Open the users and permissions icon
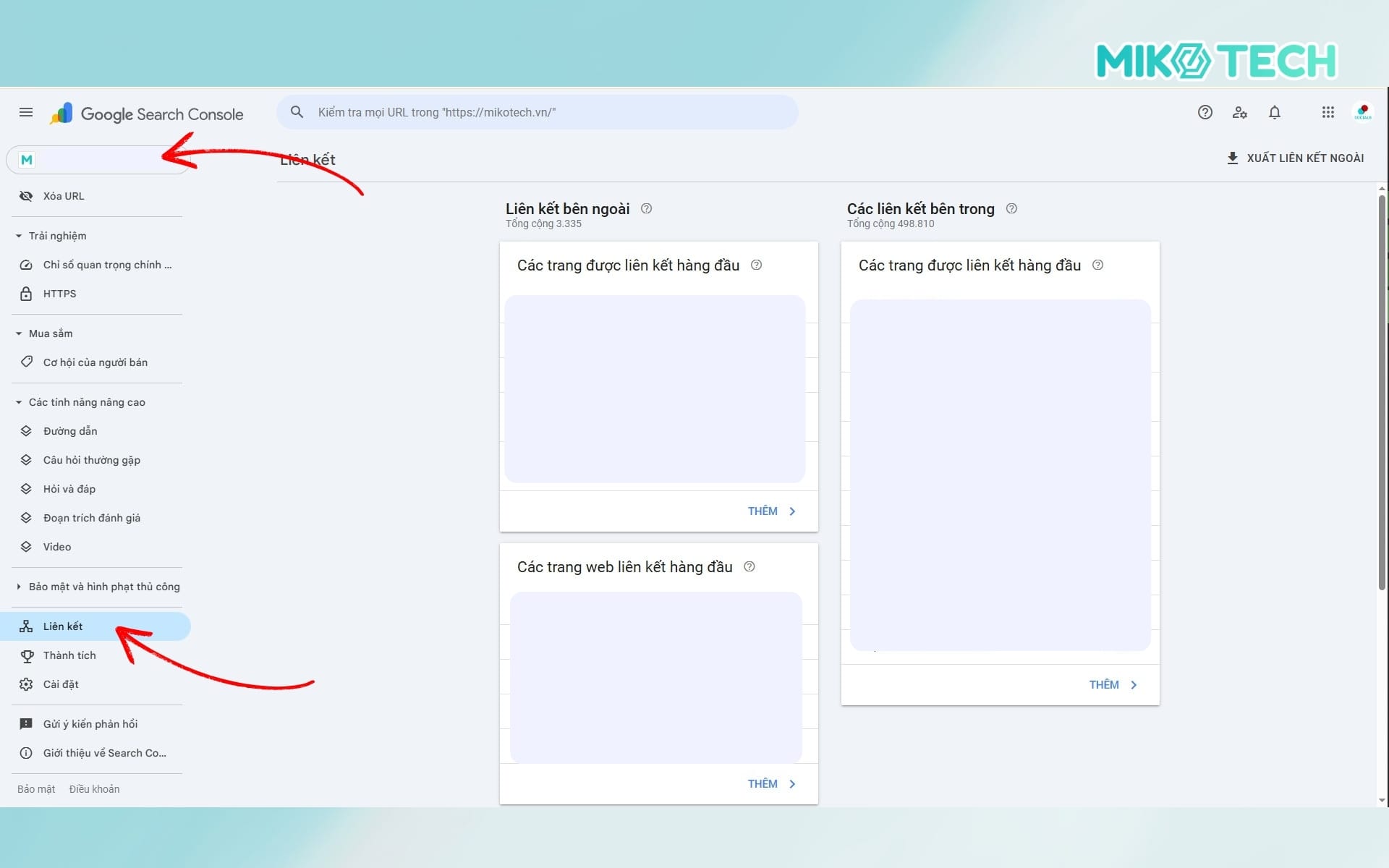 (x=1239, y=112)
